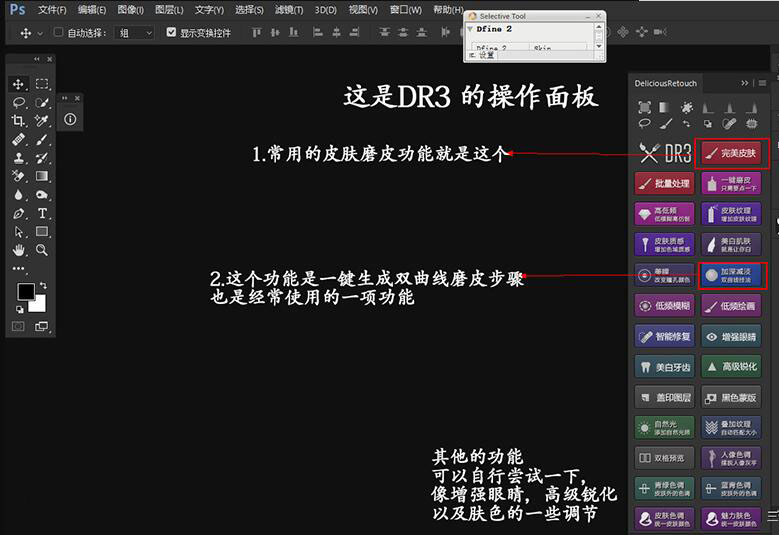This screenshot has height=535, width=779.
Task: Click the Selective Tool window scrollbar
Action: 599,36
